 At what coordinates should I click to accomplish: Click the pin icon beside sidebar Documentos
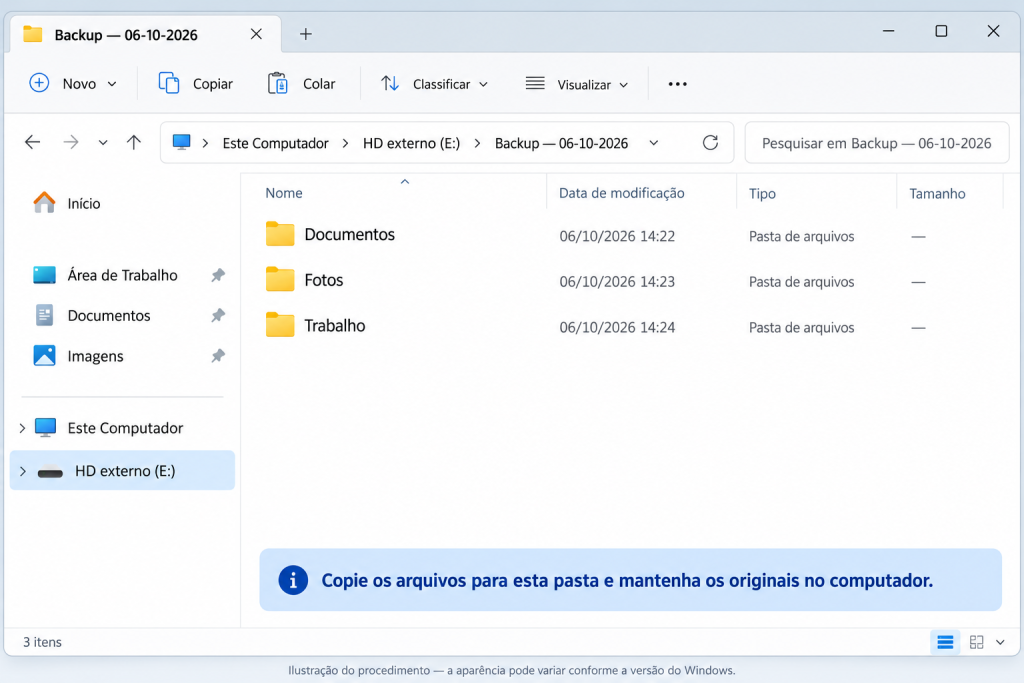point(218,315)
